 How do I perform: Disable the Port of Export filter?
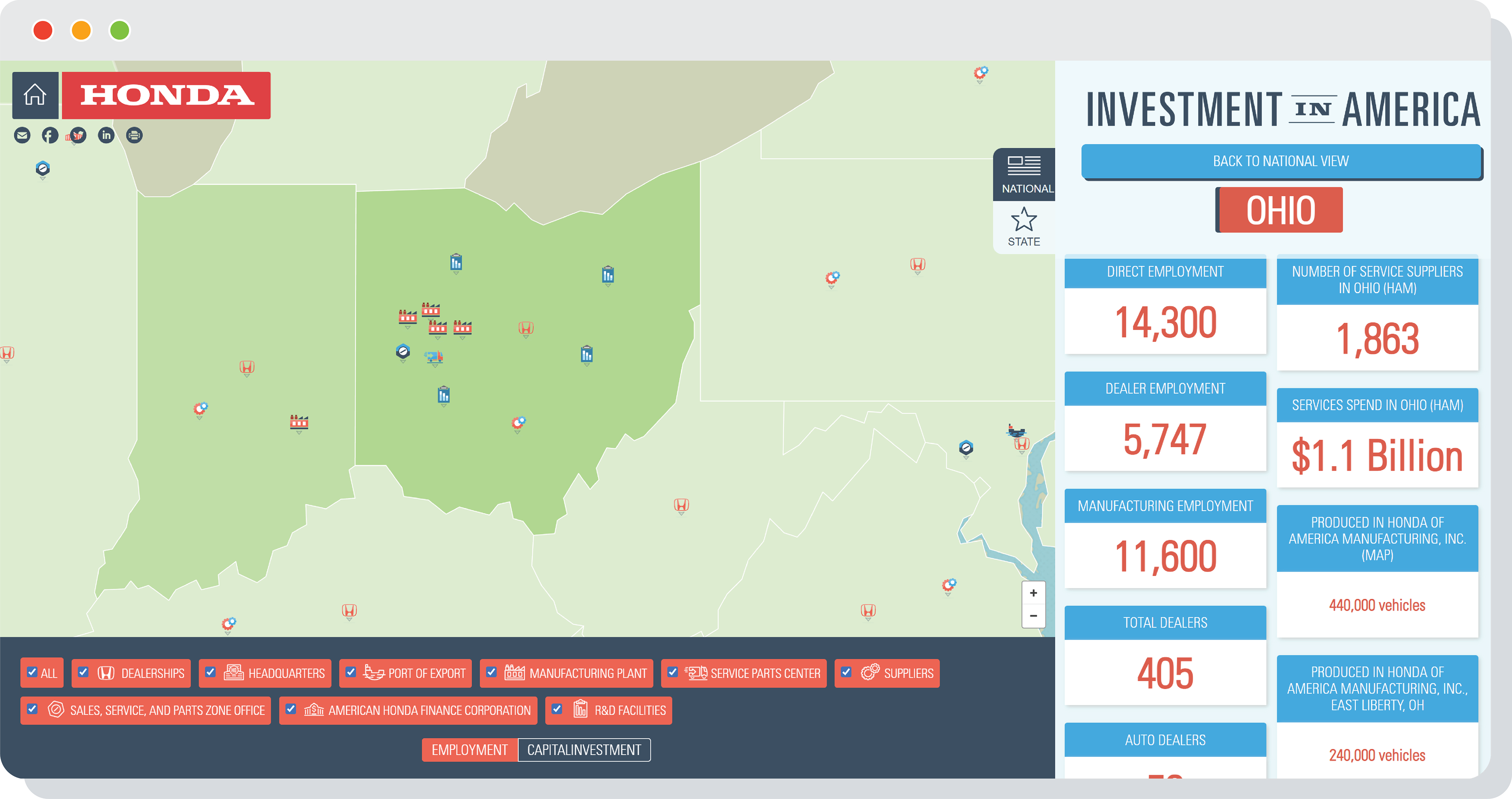pyautogui.click(x=351, y=672)
